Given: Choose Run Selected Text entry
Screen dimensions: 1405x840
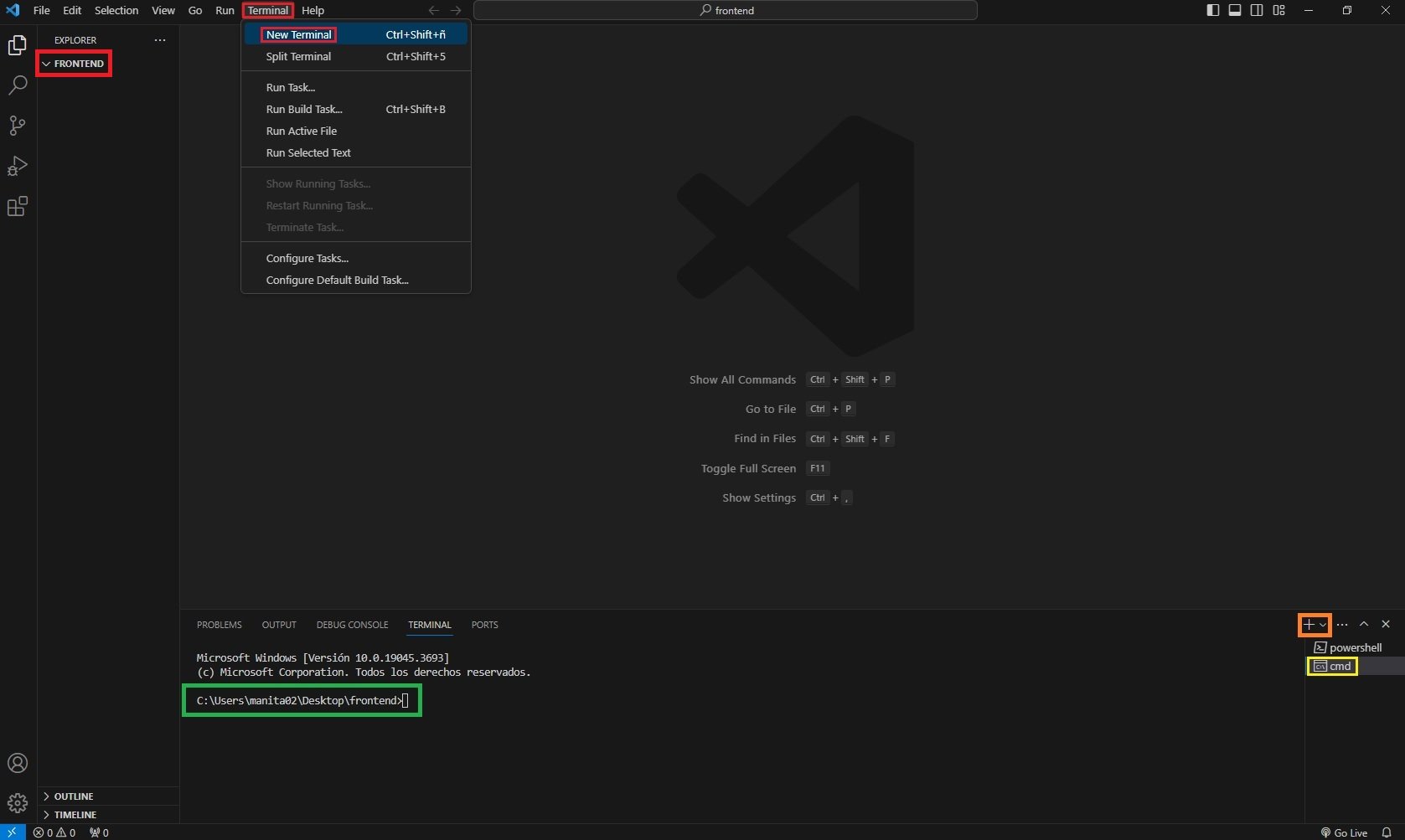Looking at the screenshot, I should tap(356, 152).
